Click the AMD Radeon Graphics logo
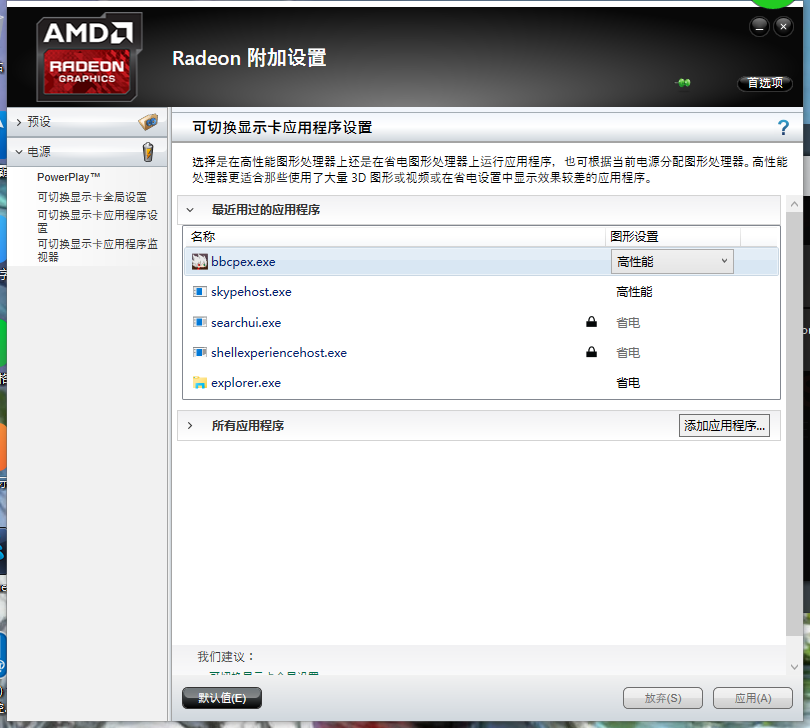The height and width of the screenshot is (728, 810). click(x=89, y=57)
